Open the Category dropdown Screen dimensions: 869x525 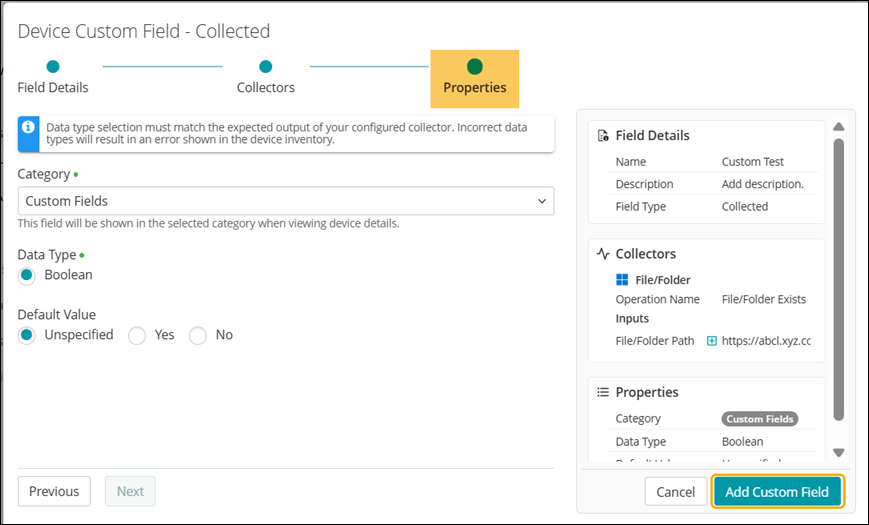click(x=286, y=201)
